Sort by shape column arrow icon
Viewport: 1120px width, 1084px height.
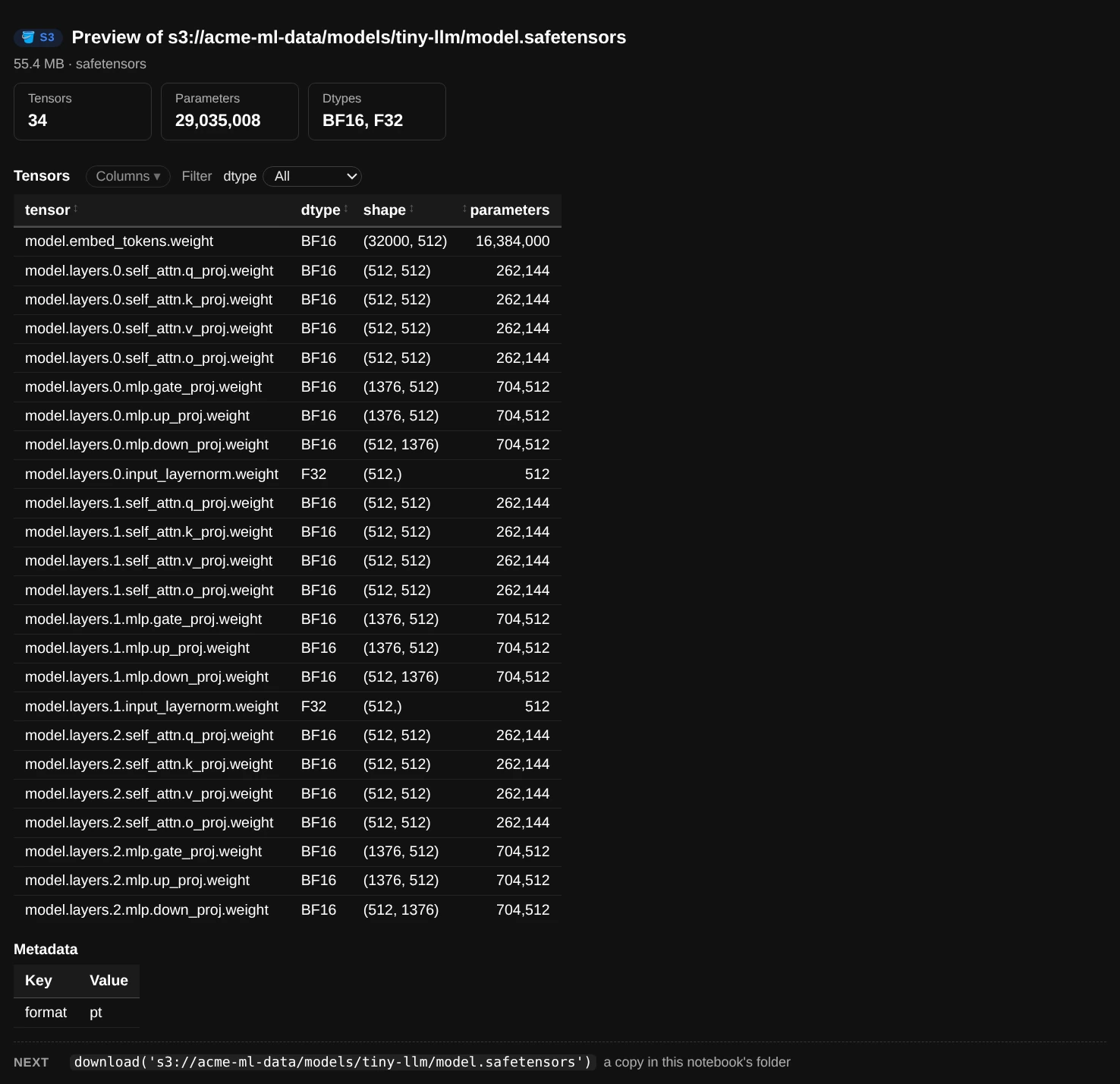[411, 209]
